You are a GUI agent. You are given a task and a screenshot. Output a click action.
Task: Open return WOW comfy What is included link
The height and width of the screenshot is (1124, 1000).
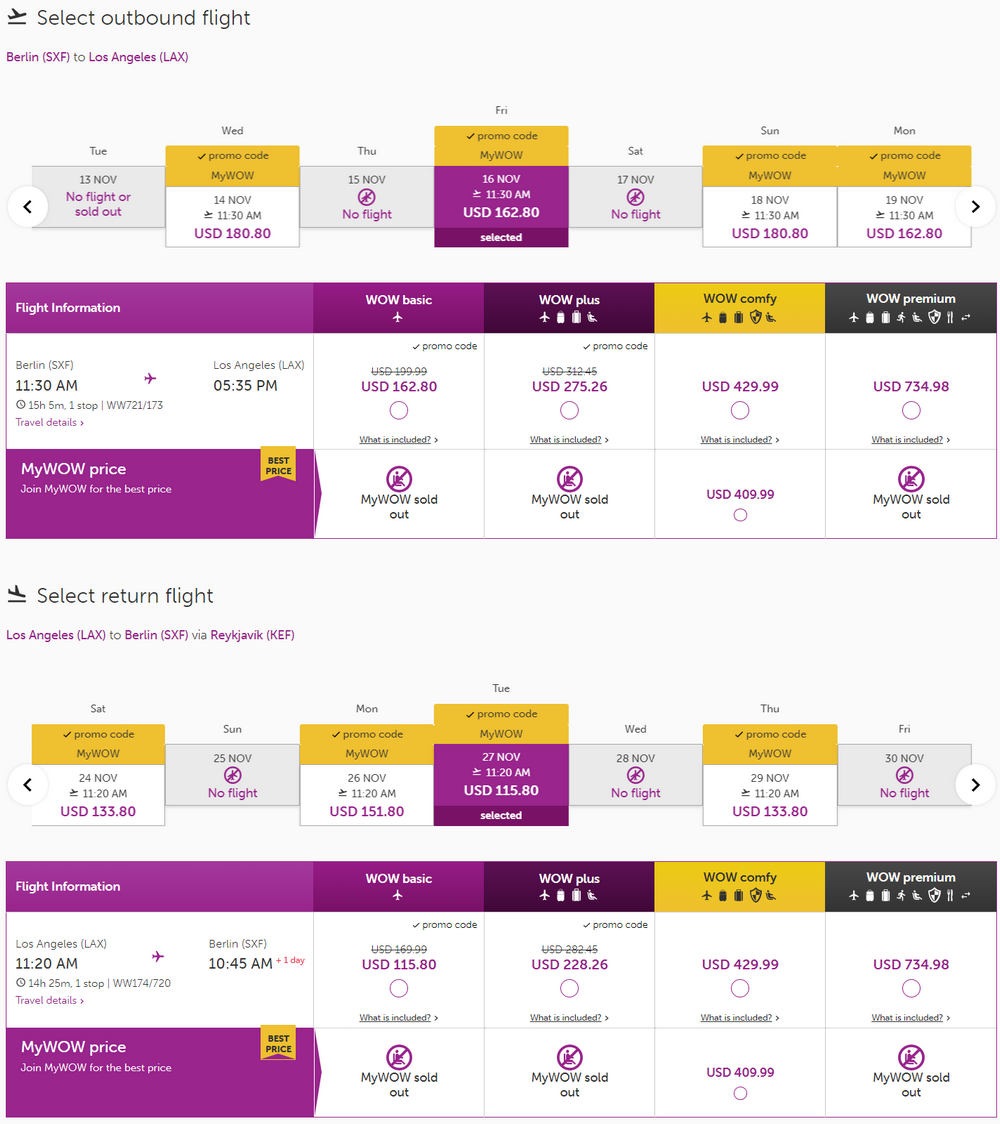tap(740, 1017)
